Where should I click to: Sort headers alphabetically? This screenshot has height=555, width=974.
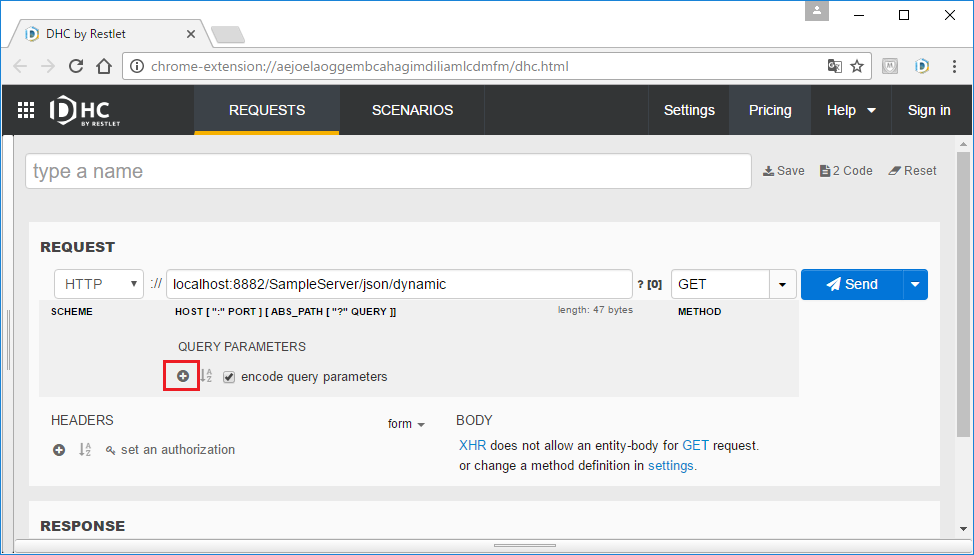click(85, 449)
